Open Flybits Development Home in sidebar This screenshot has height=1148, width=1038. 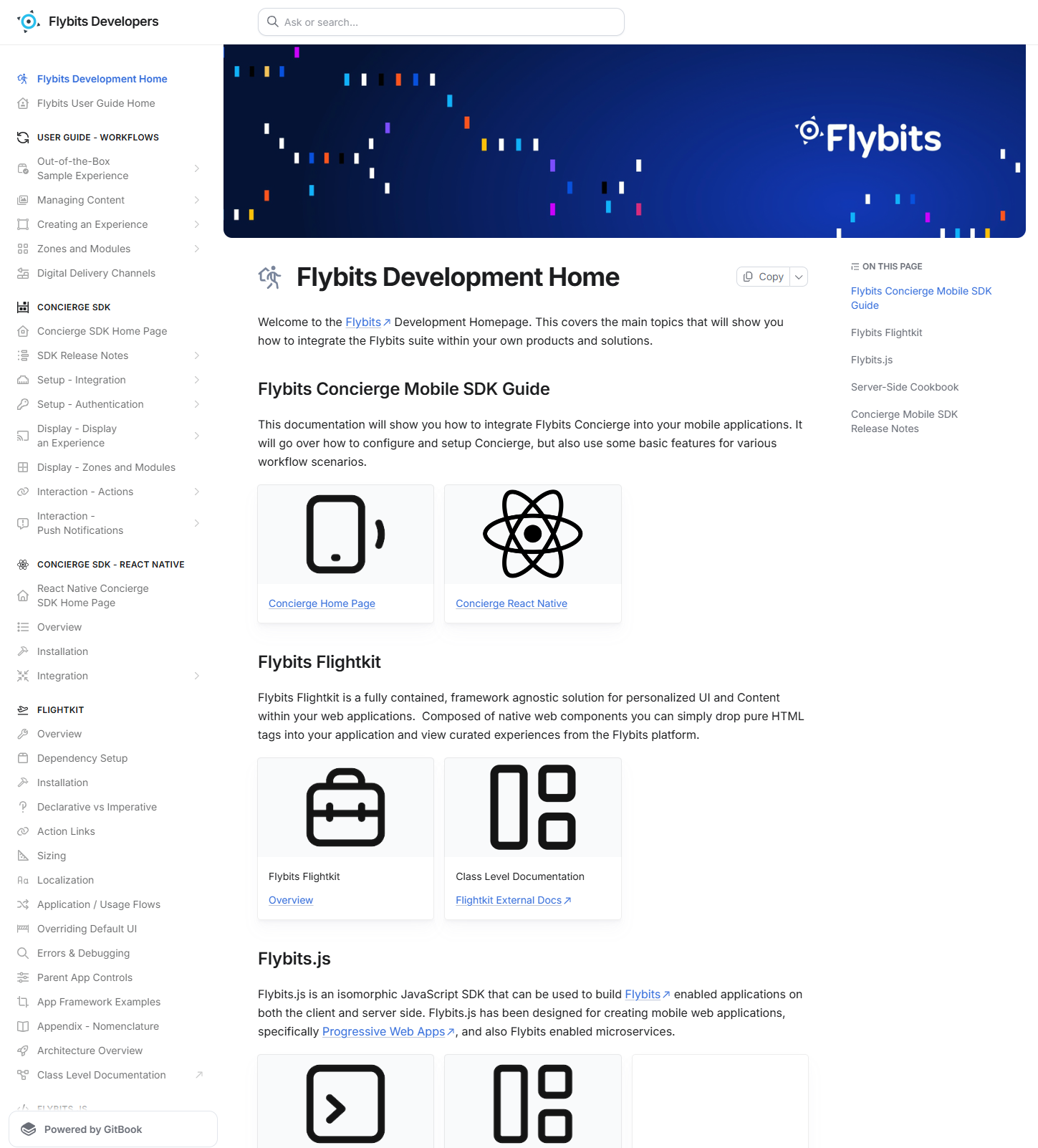pos(102,79)
